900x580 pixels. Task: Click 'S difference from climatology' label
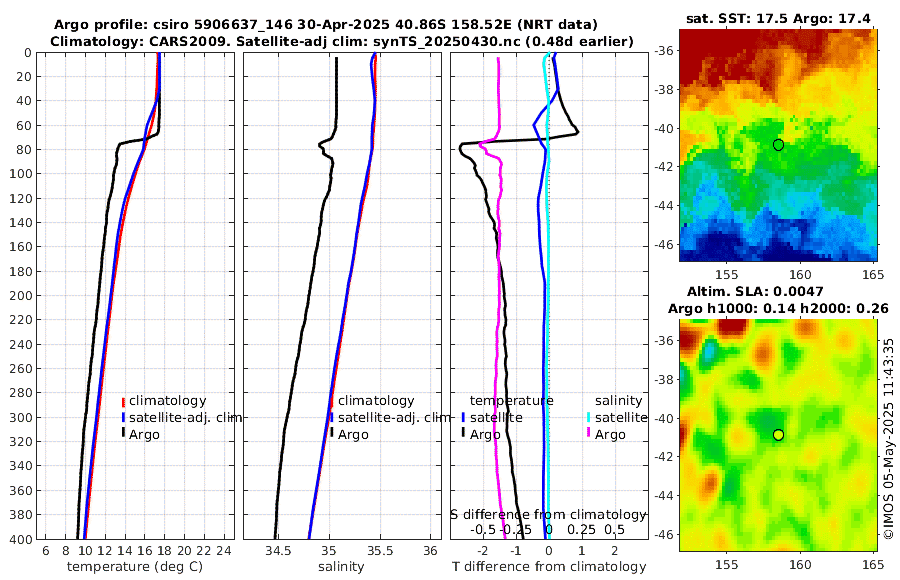pyautogui.click(x=548, y=515)
